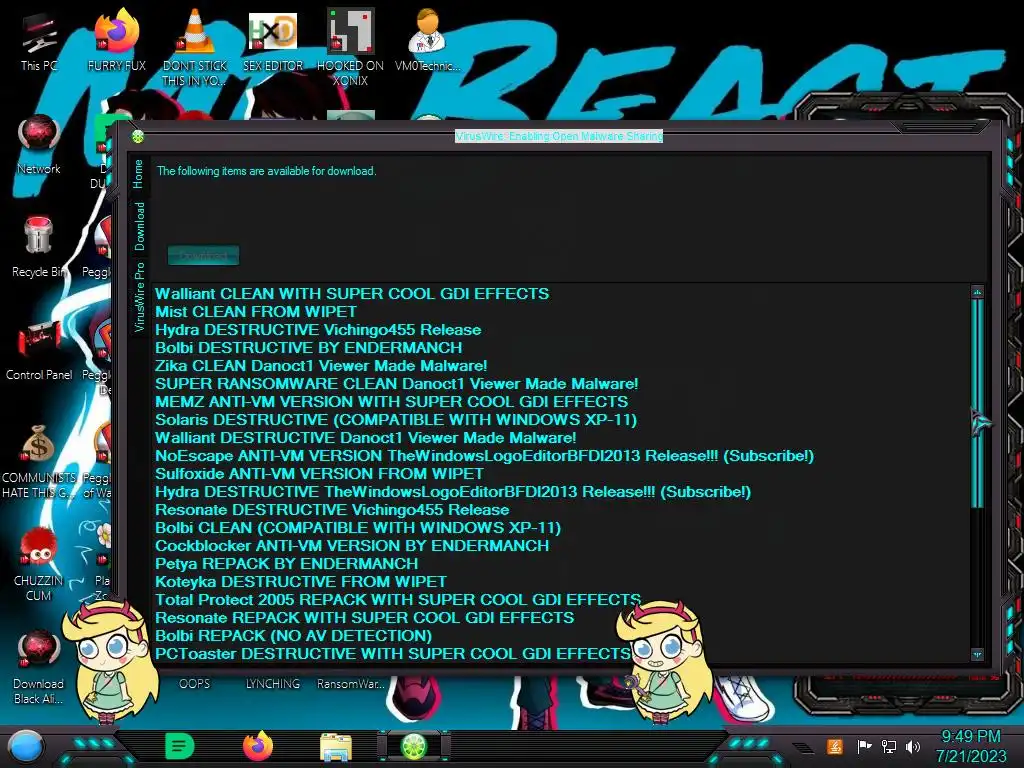The height and width of the screenshot is (768, 1024).
Task: Click the lime icon in VirusWire title bar
Action: click(x=138, y=136)
